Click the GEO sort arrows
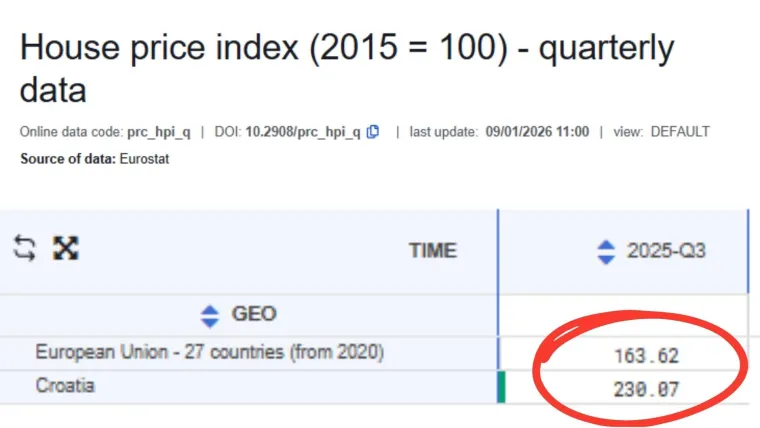 point(209,316)
